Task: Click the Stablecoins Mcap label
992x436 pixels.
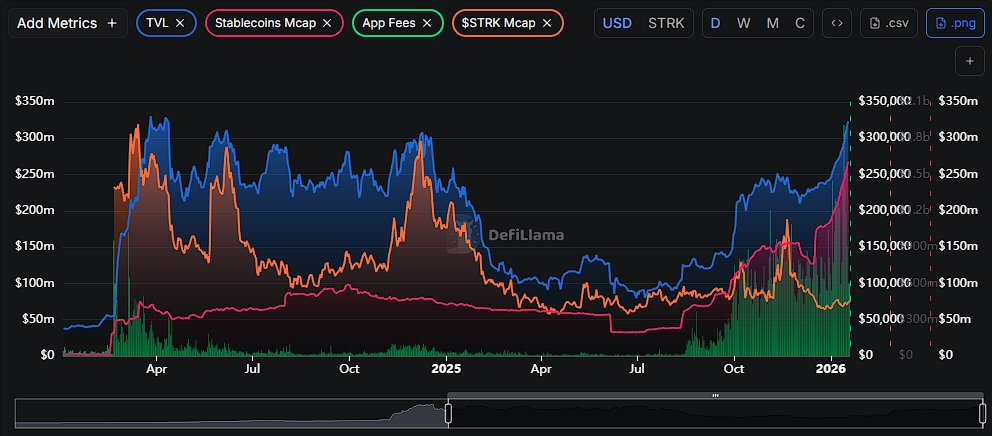Action: pyautogui.click(x=265, y=23)
